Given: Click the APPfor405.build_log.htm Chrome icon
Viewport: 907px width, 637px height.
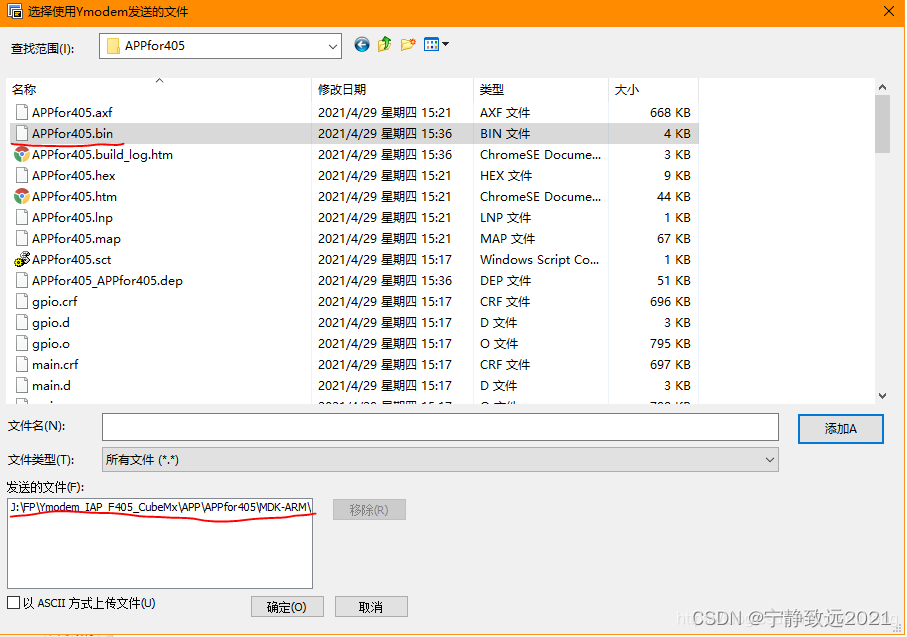Looking at the screenshot, I should [x=21, y=154].
